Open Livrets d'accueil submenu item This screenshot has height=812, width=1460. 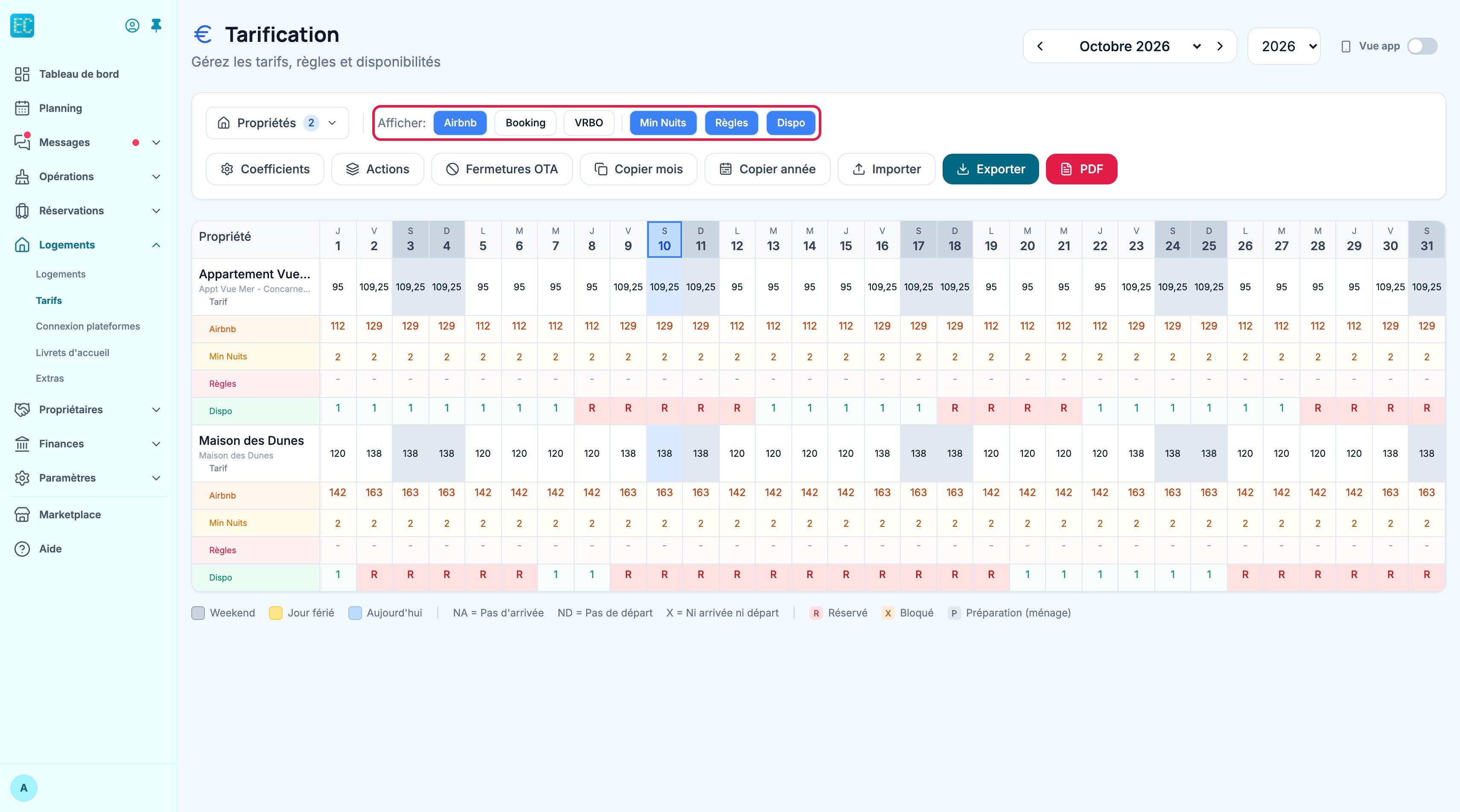73,353
